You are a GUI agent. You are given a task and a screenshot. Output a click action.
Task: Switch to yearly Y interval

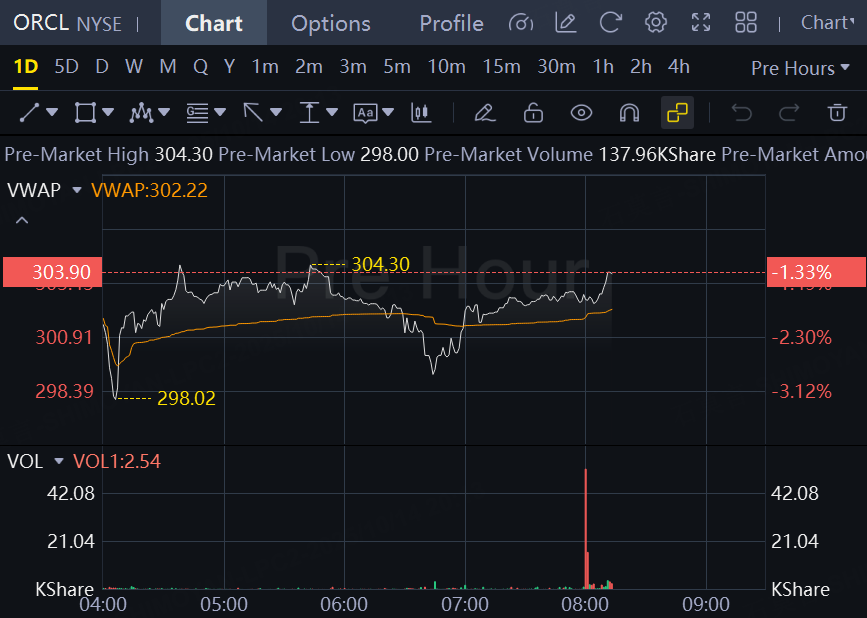click(229, 67)
